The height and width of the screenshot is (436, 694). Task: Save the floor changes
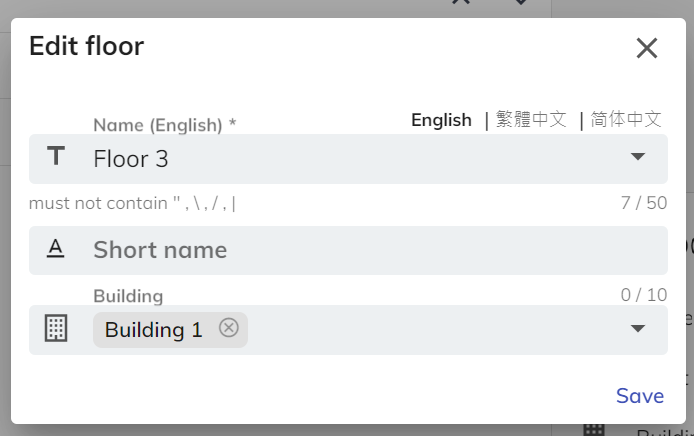click(639, 396)
